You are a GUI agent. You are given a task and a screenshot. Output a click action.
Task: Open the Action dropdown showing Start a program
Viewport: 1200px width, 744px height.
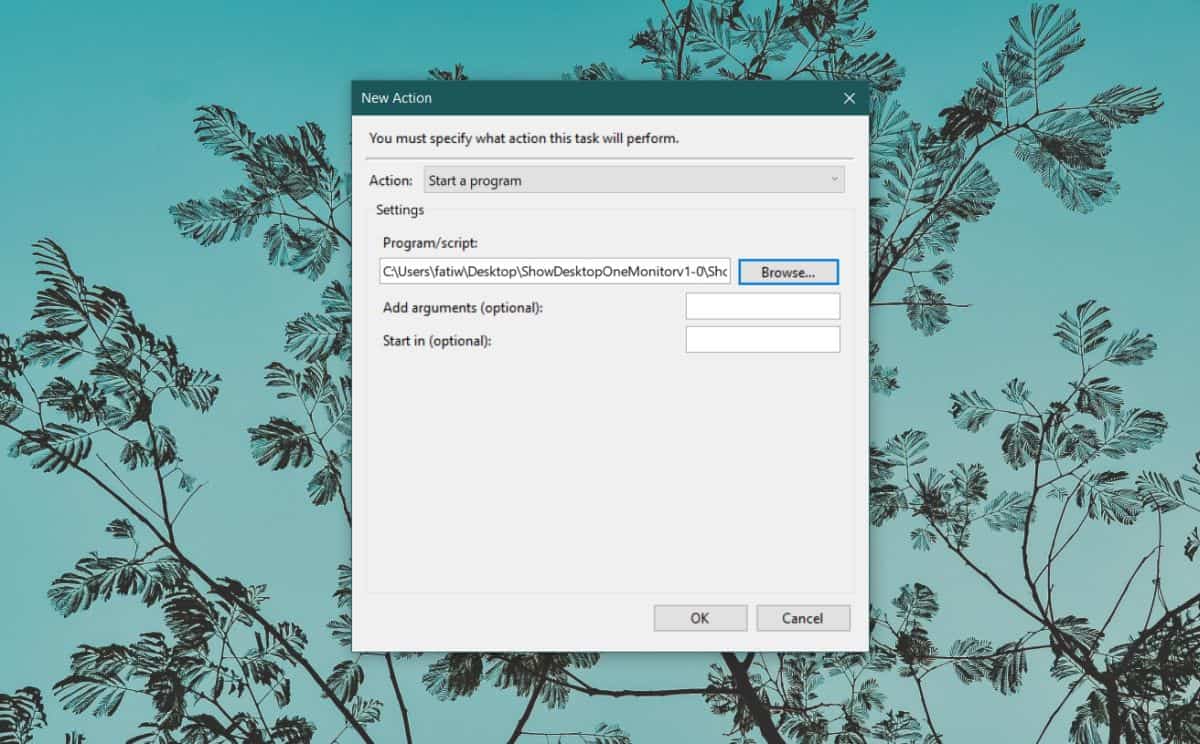[x=634, y=180]
